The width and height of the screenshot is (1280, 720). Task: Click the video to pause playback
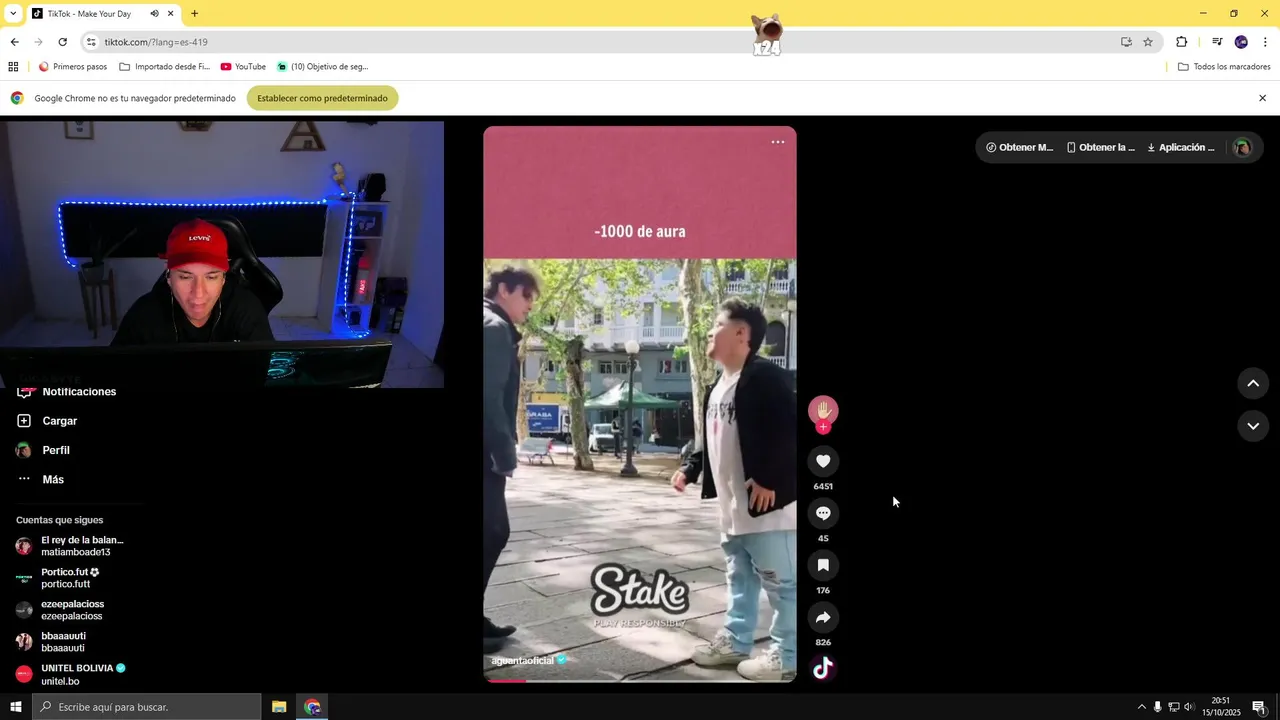pos(640,404)
